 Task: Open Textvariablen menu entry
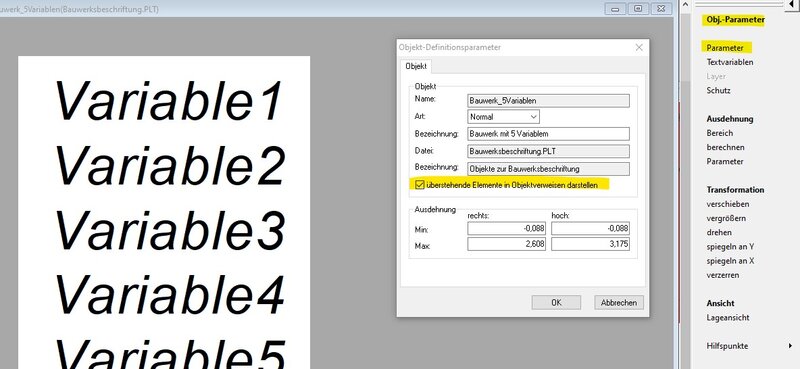point(730,62)
